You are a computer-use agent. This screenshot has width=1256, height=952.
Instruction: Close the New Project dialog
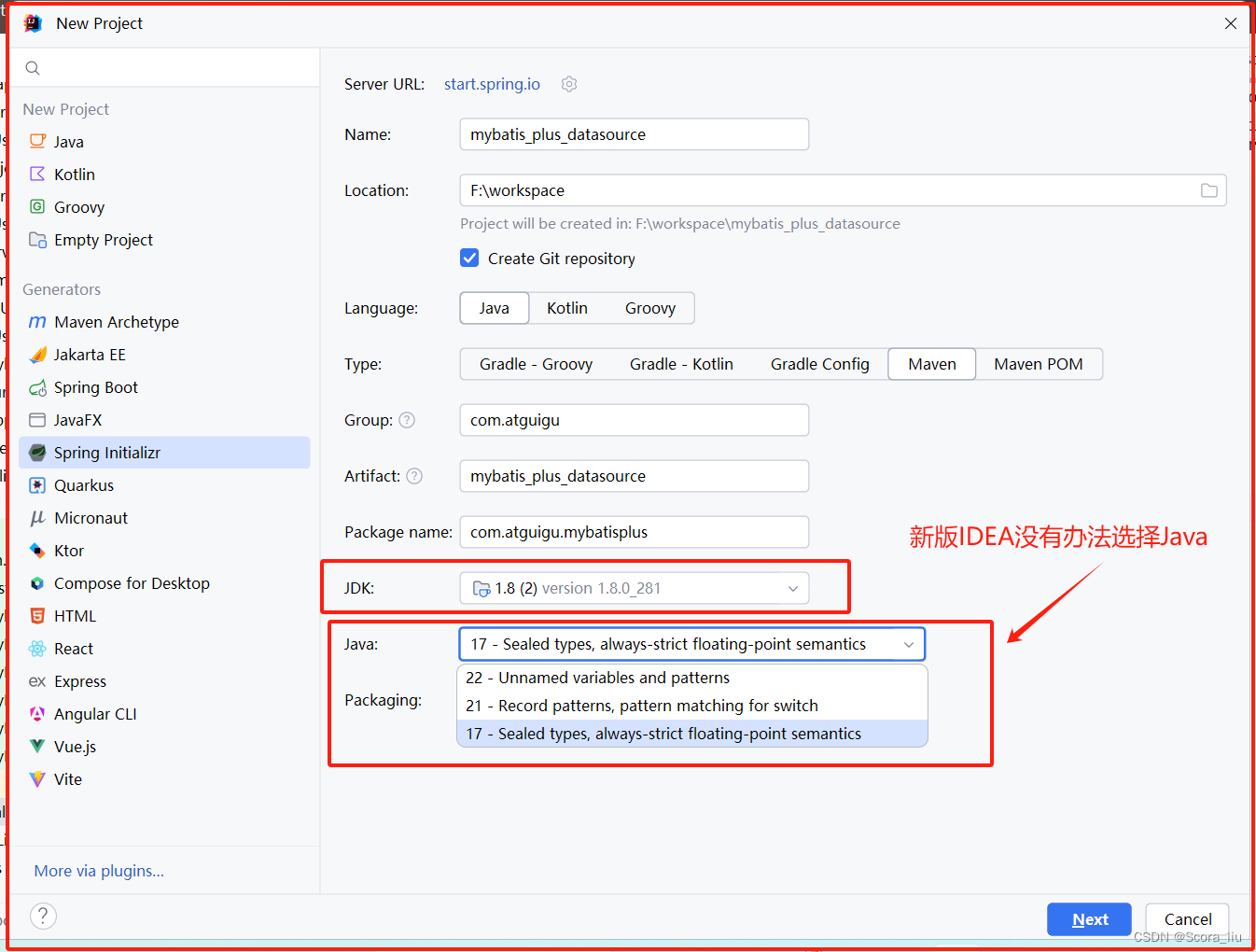1231,23
